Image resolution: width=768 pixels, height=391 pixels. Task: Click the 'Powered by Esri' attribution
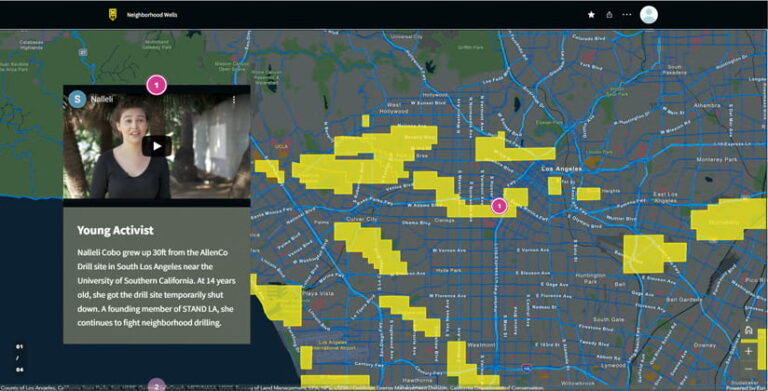pyautogui.click(x=746, y=388)
